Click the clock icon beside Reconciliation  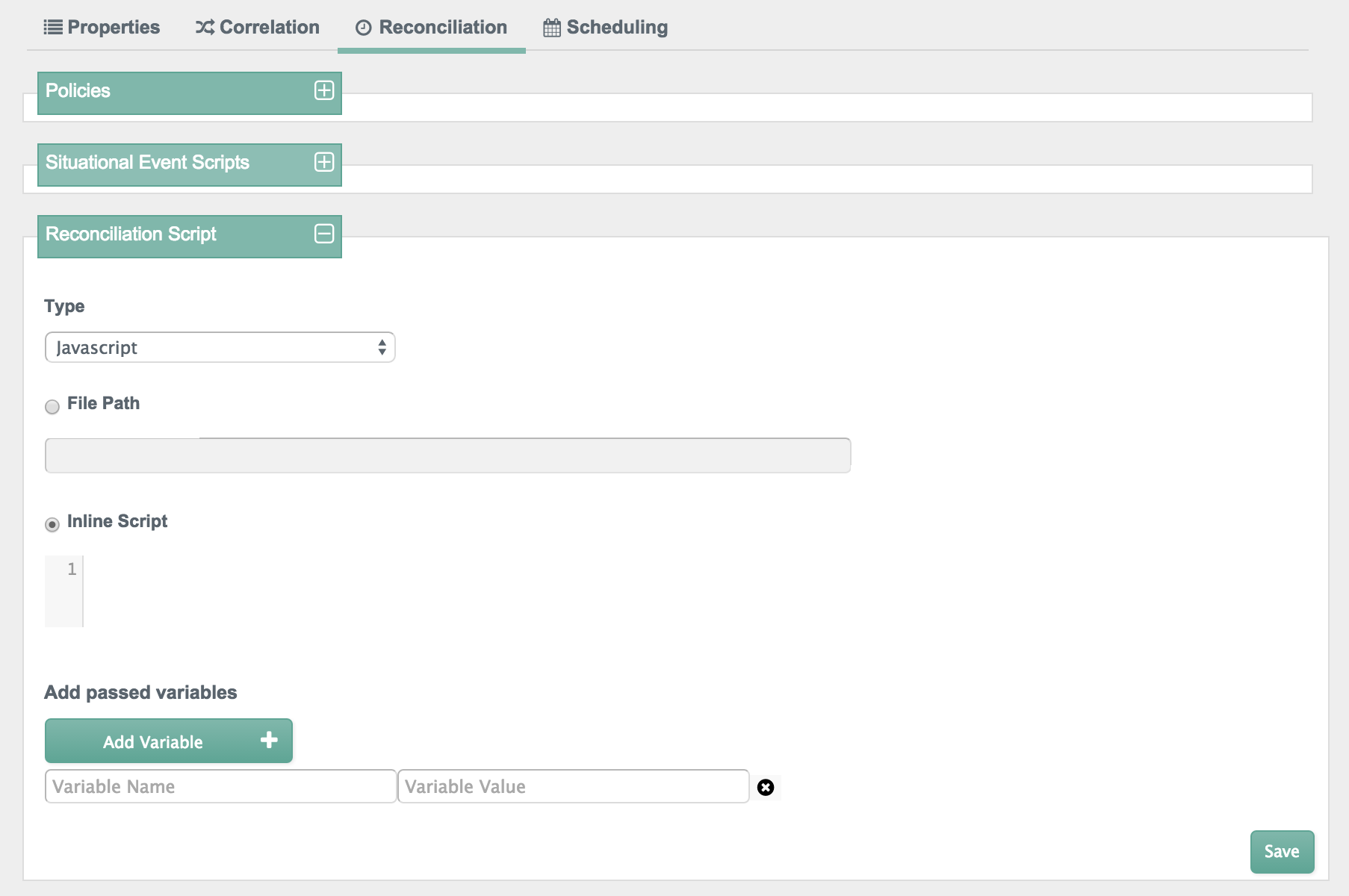coord(364,28)
